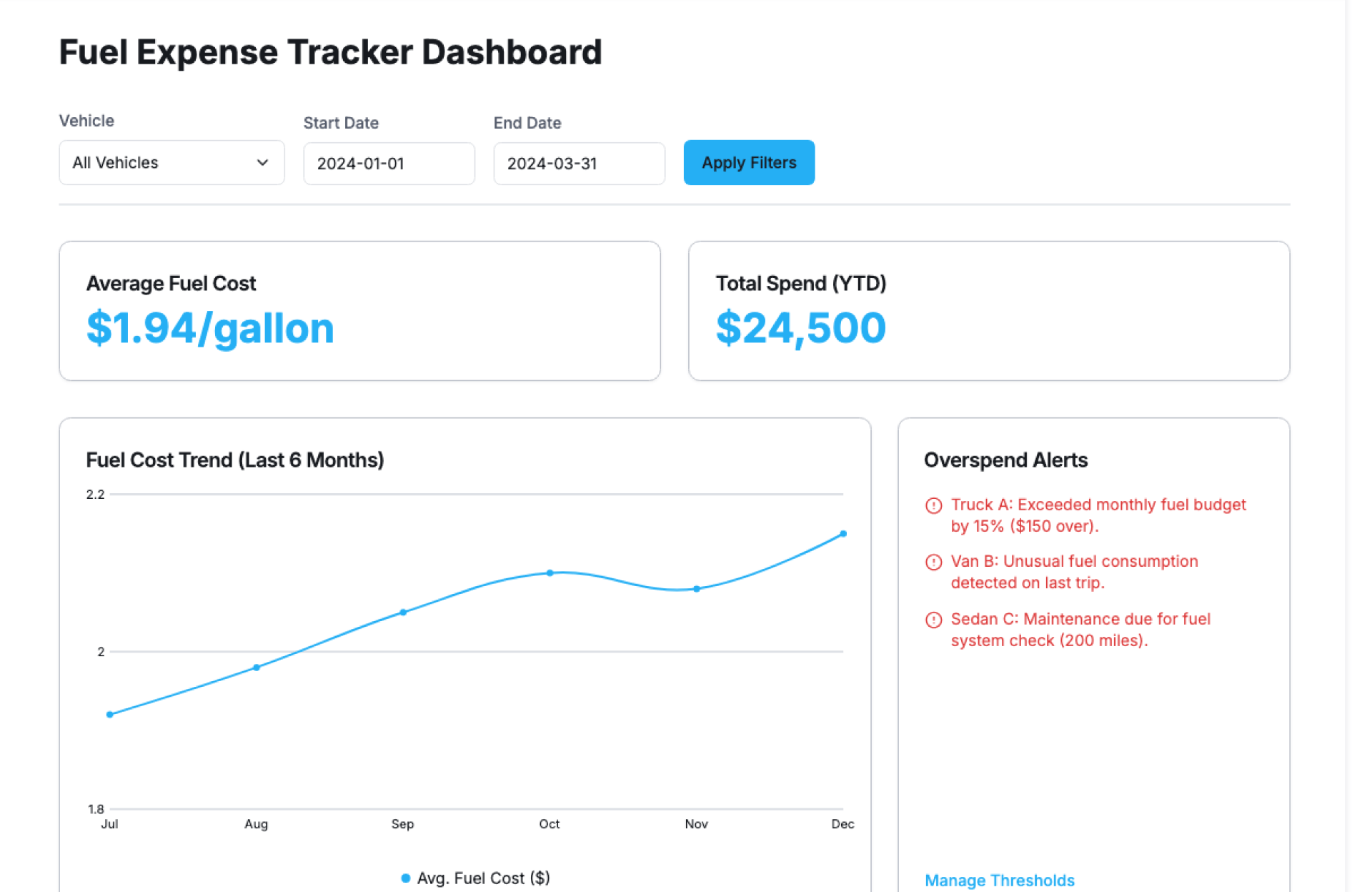Click the End Date field
The width and height of the screenshot is (1372, 892).
(x=579, y=164)
